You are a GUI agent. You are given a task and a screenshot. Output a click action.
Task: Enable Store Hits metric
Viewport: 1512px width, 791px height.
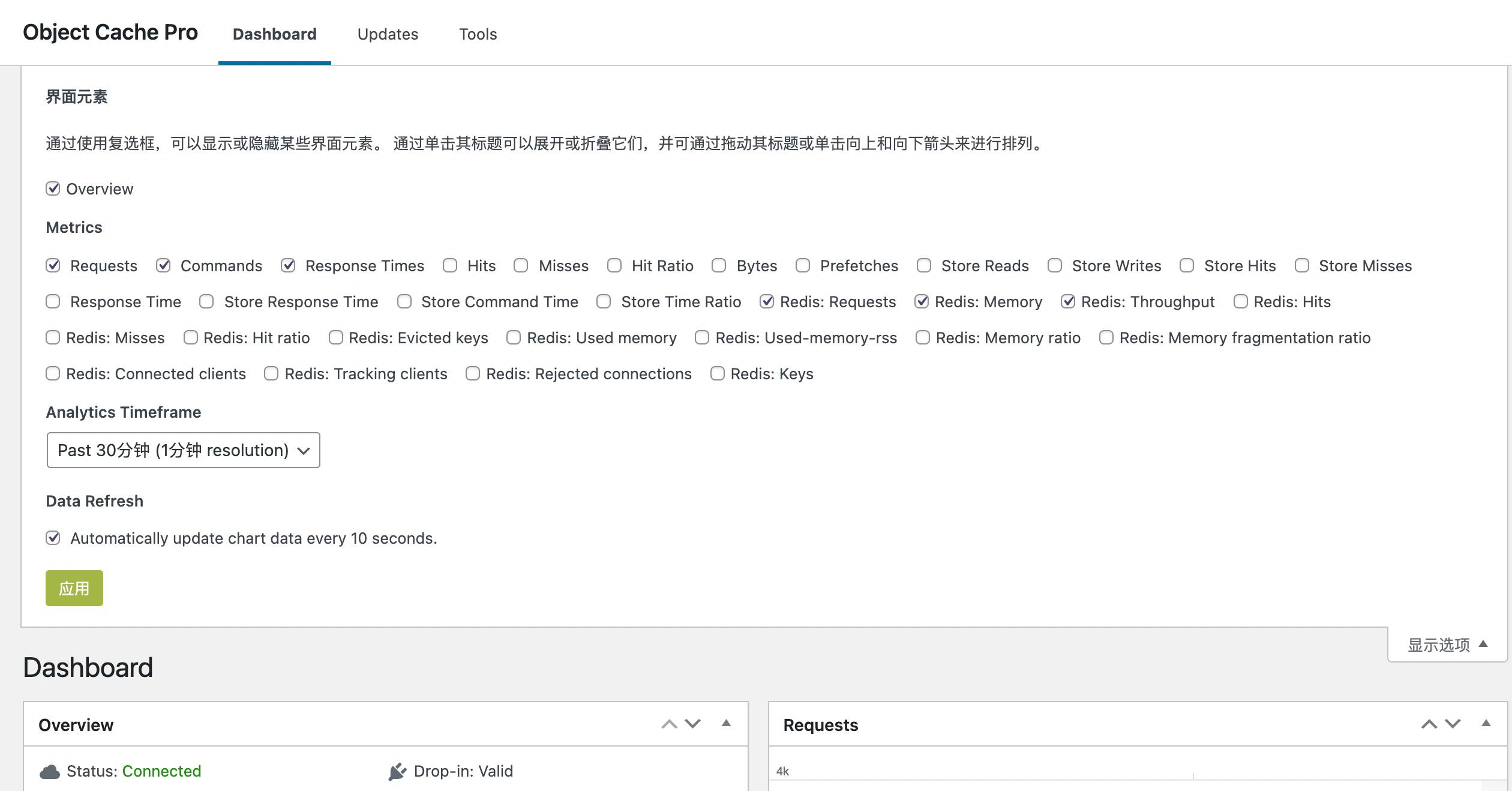click(1187, 266)
